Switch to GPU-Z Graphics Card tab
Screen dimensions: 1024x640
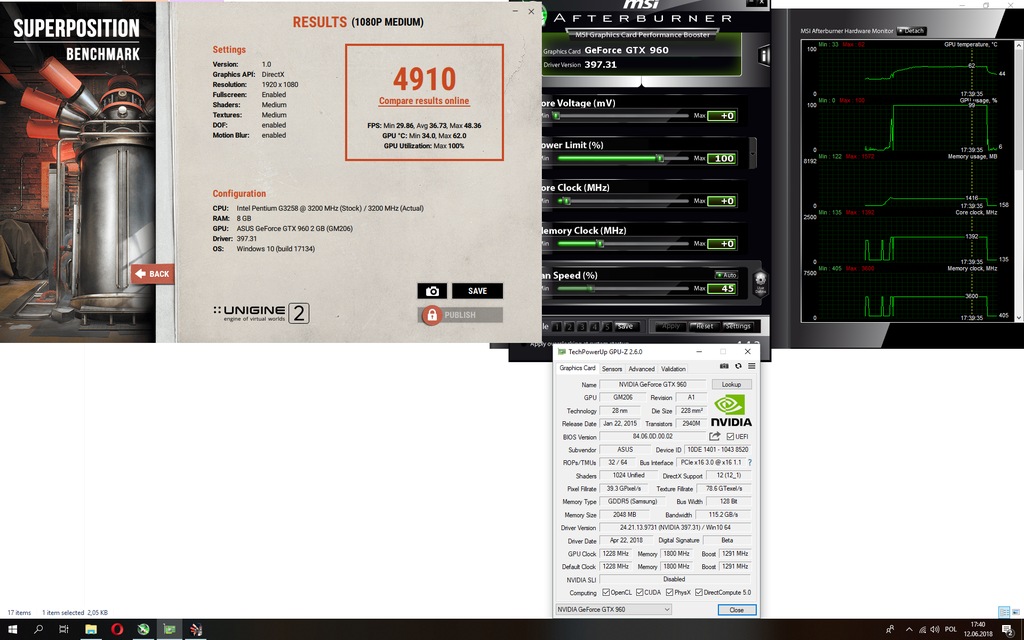coord(577,368)
